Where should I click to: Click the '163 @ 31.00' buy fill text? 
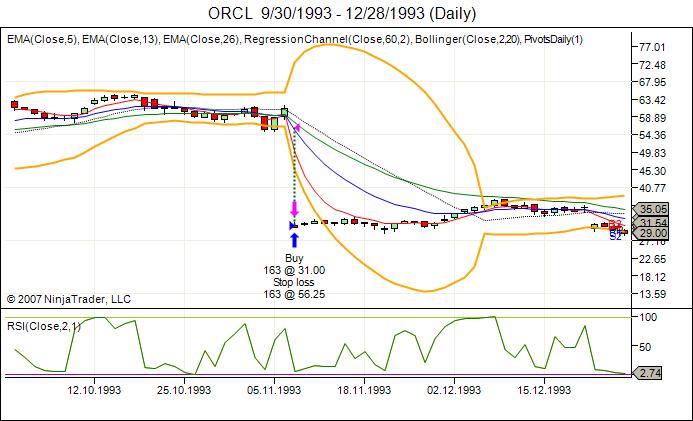294,270
